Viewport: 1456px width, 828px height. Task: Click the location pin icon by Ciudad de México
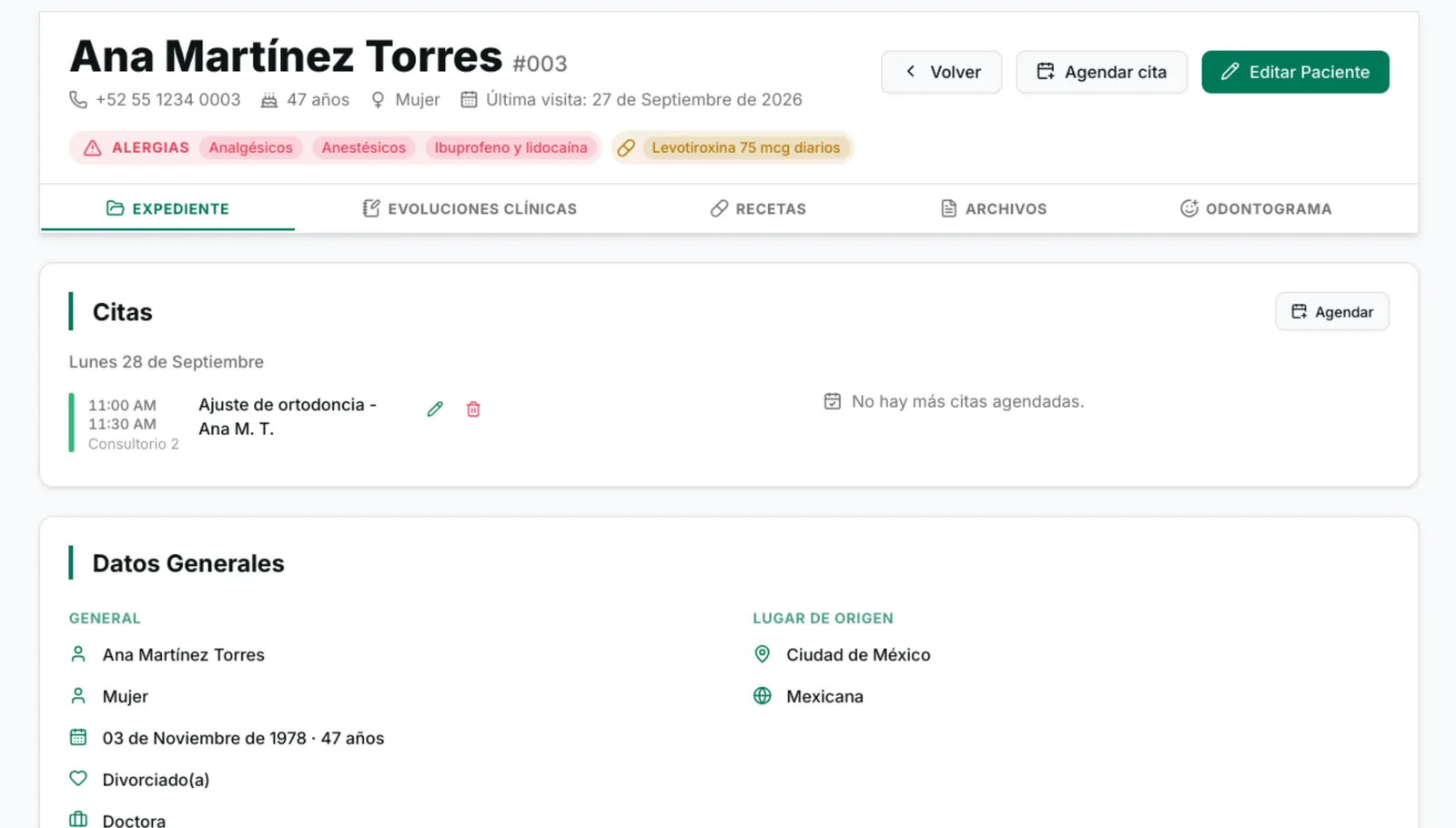[x=763, y=654]
